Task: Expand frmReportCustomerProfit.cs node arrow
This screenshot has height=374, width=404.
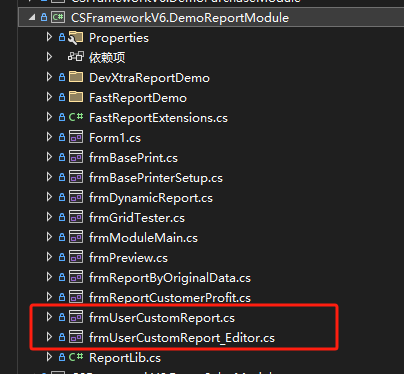Action: (x=49, y=297)
